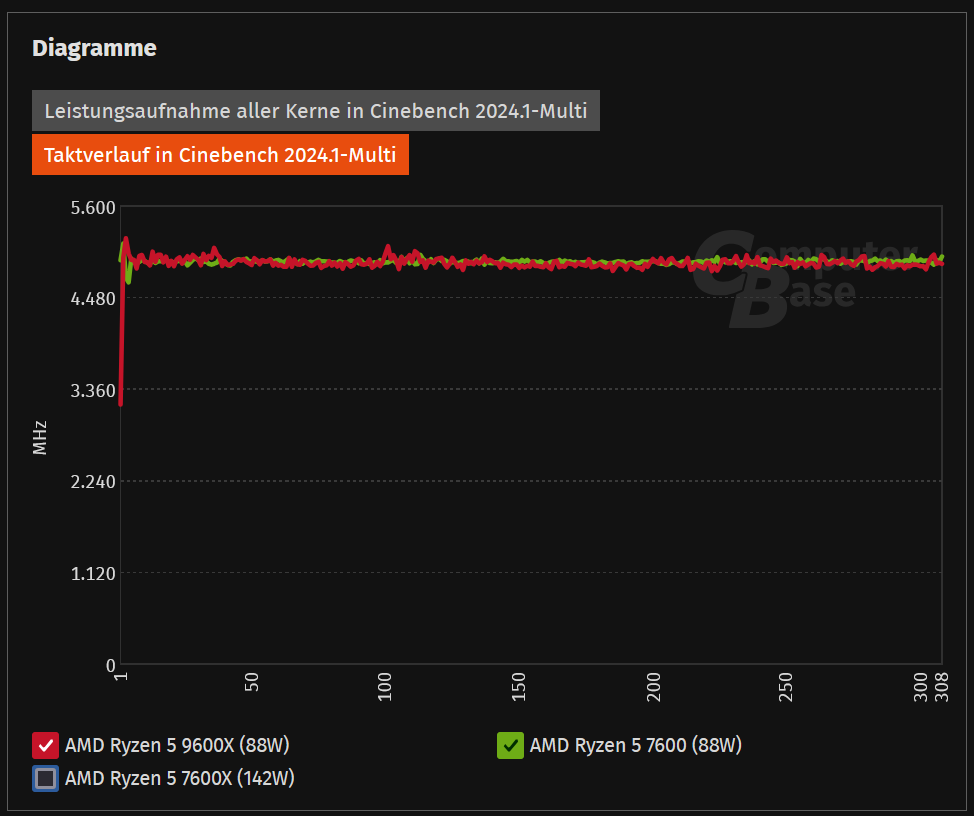Click the AMD Ryzen 5 9600X (88W) legend label
Viewport: 974px width, 816px height.
click(x=177, y=745)
